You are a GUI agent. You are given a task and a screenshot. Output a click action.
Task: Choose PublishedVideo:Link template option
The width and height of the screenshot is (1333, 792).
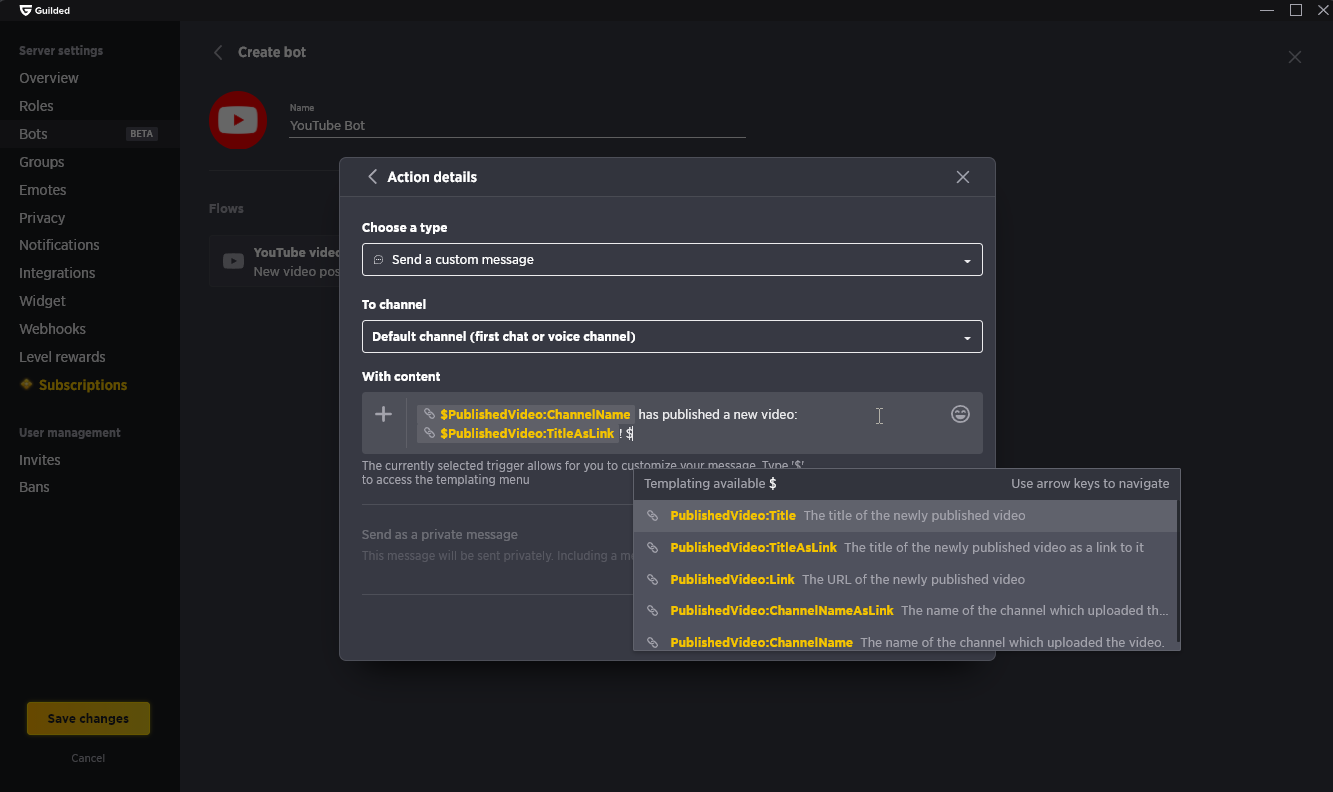[x=906, y=580]
